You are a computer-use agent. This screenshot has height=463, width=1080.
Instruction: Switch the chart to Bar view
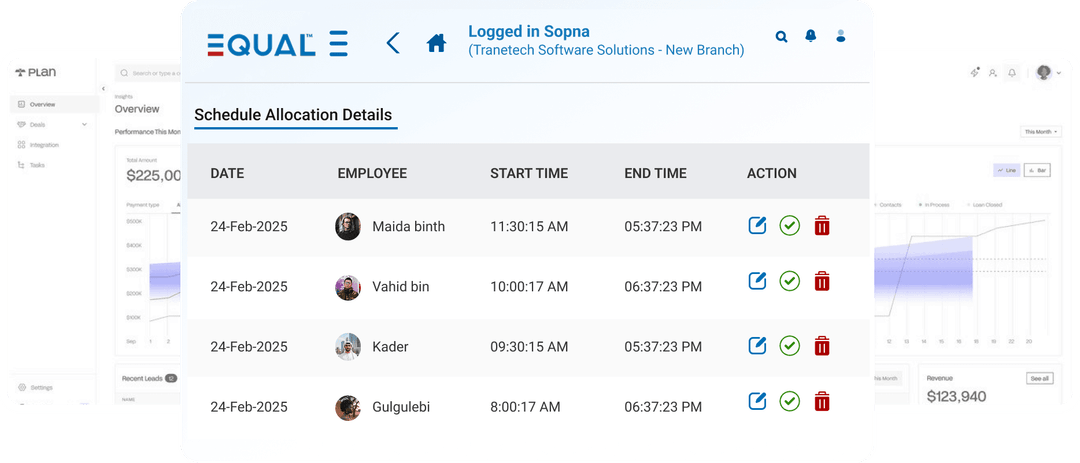coord(1036,171)
